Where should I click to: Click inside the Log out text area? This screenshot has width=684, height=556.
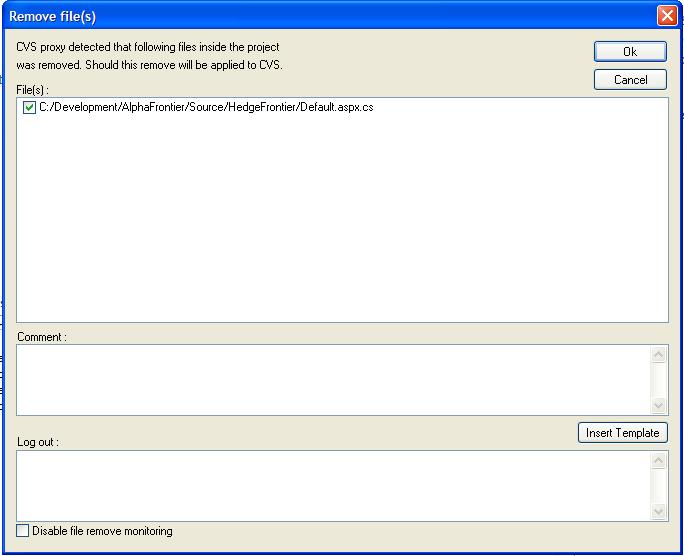click(x=330, y=485)
